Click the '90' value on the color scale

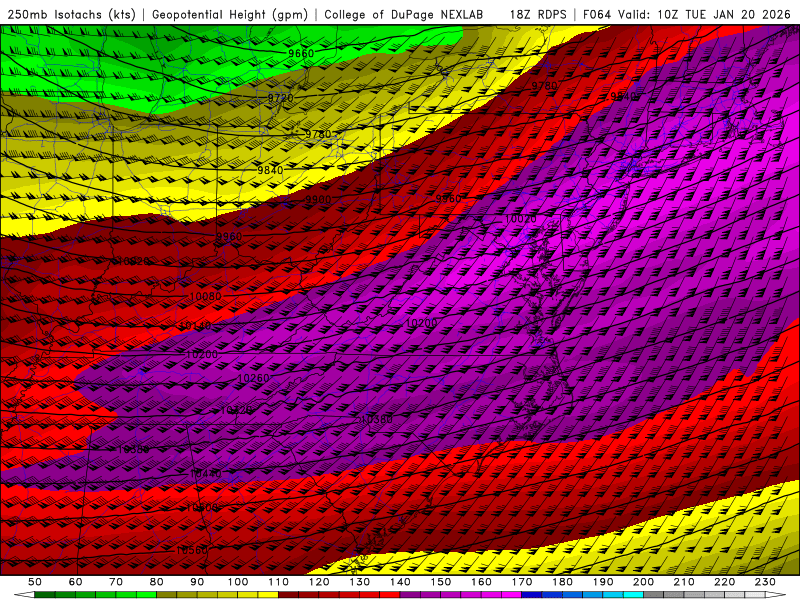coord(197,582)
